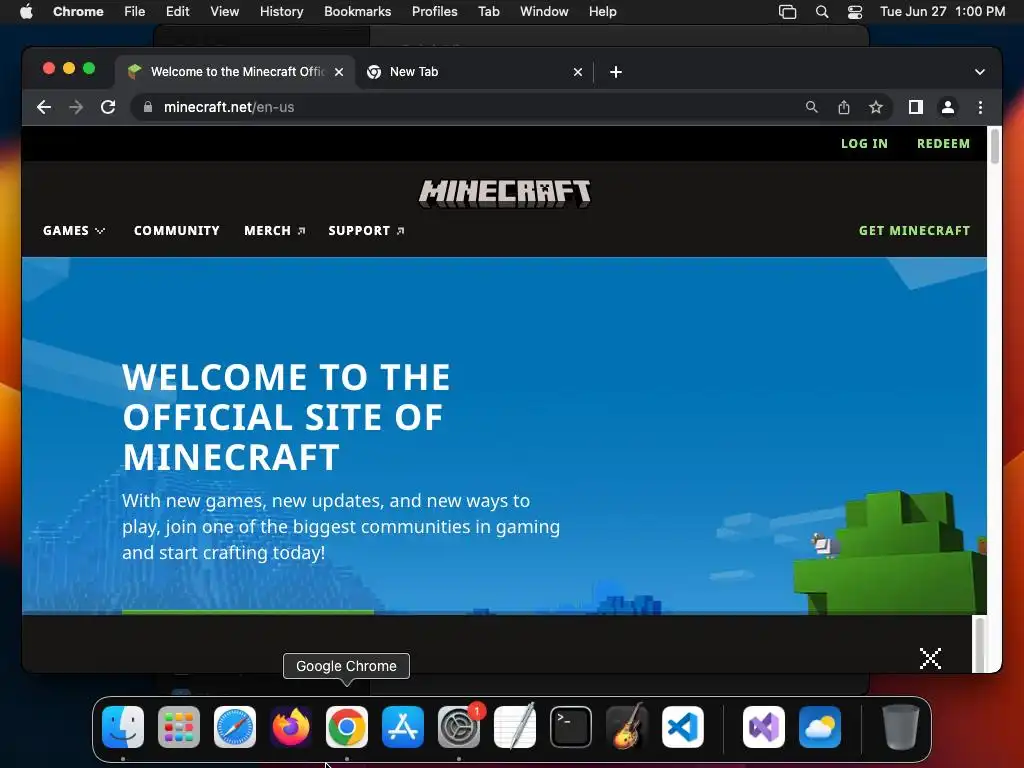1024x768 pixels.
Task: Reload the Minecraft page
Action: pos(108,107)
